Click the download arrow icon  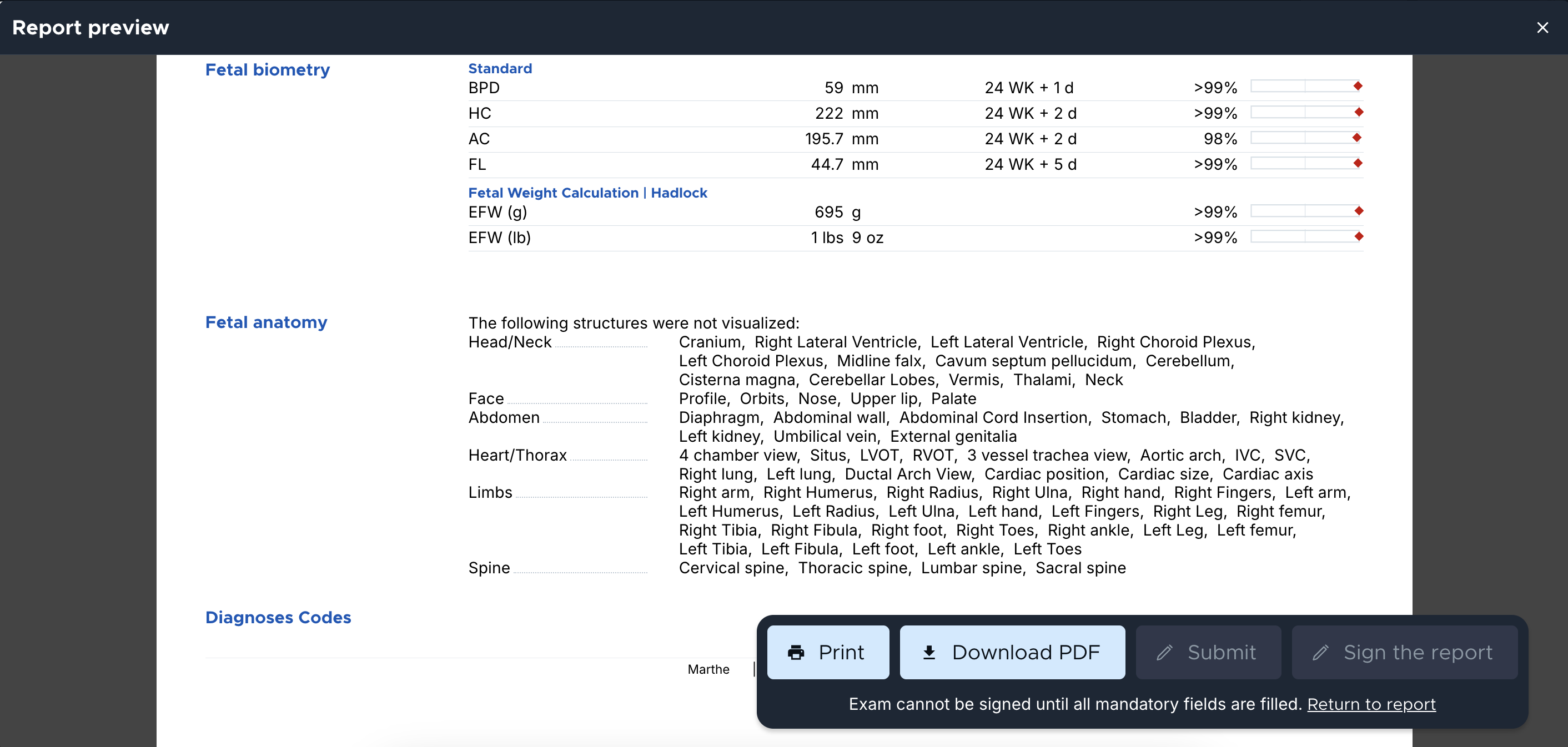pyautogui.click(x=928, y=652)
